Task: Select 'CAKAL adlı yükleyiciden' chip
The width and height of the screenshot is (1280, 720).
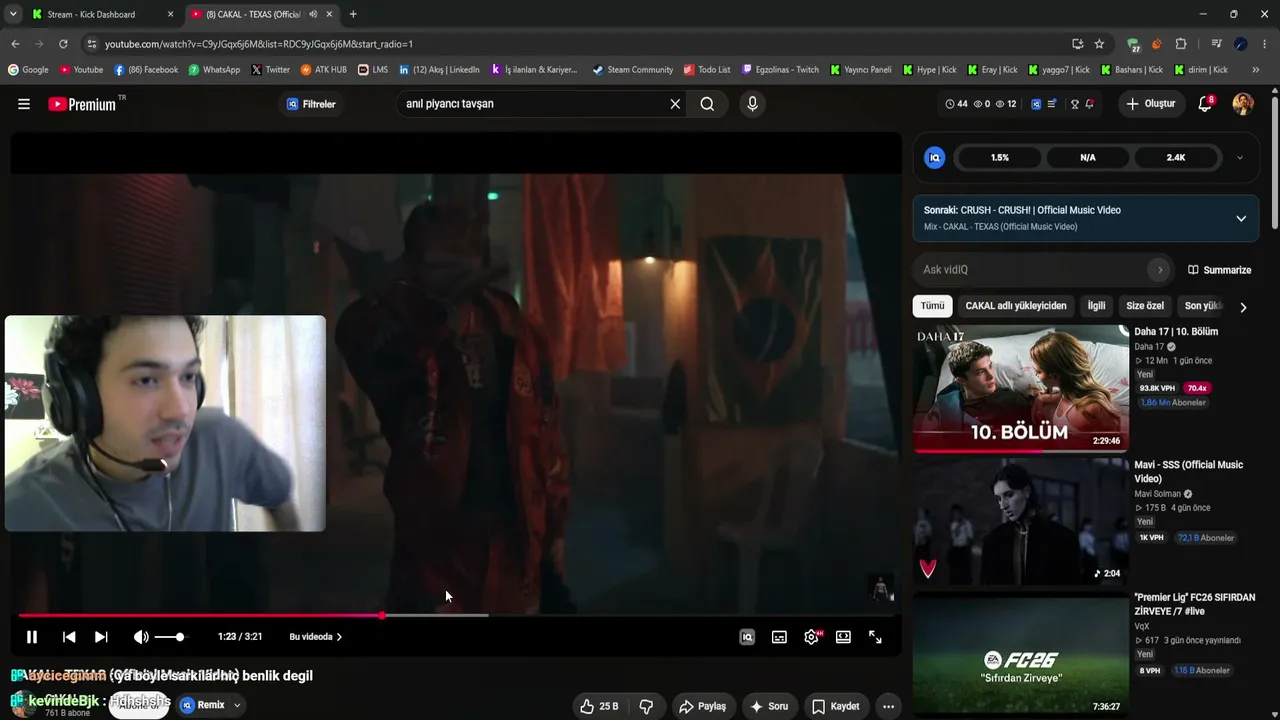Action: click(x=1016, y=306)
